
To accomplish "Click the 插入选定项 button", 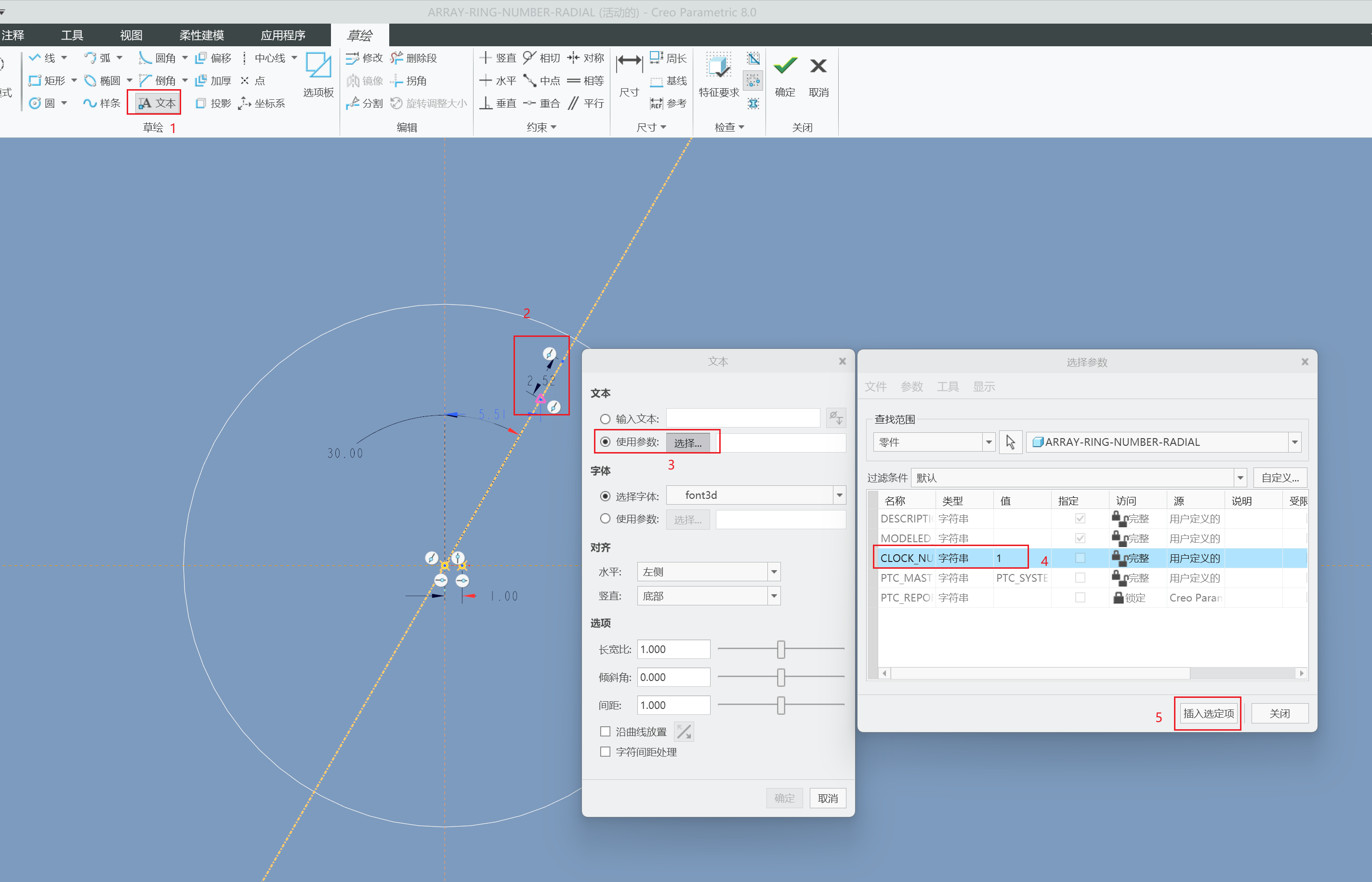I will [x=1208, y=713].
